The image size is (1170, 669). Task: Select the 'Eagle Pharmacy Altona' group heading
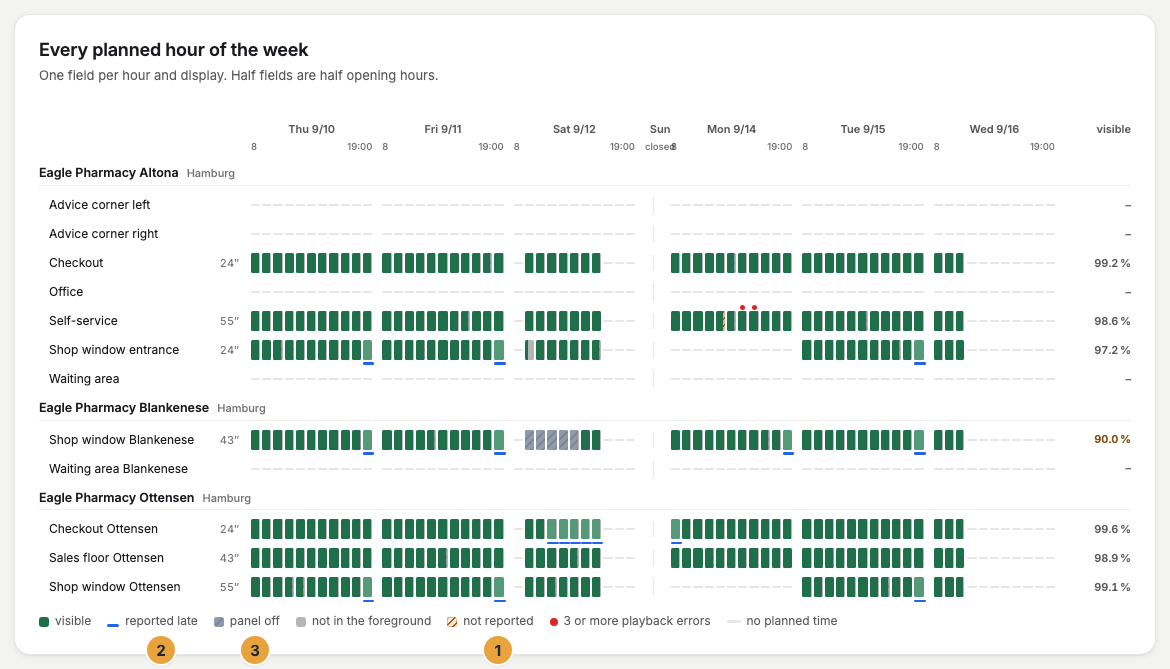coord(108,173)
